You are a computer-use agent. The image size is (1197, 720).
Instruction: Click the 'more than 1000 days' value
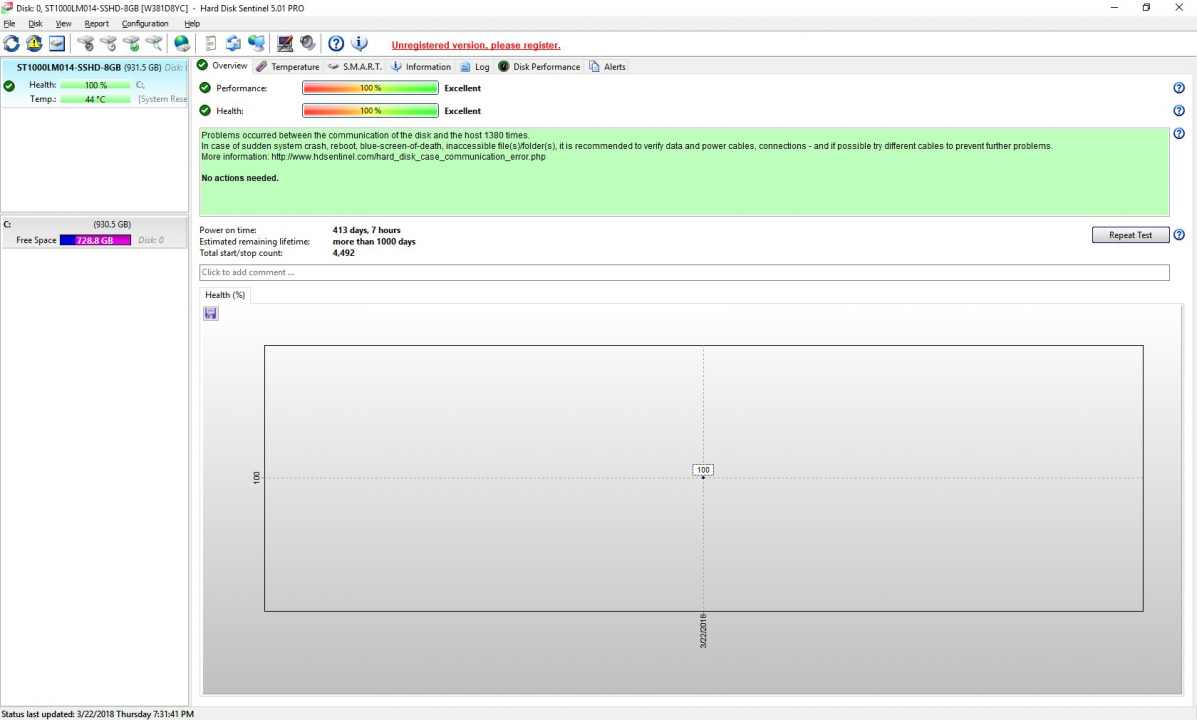point(374,241)
